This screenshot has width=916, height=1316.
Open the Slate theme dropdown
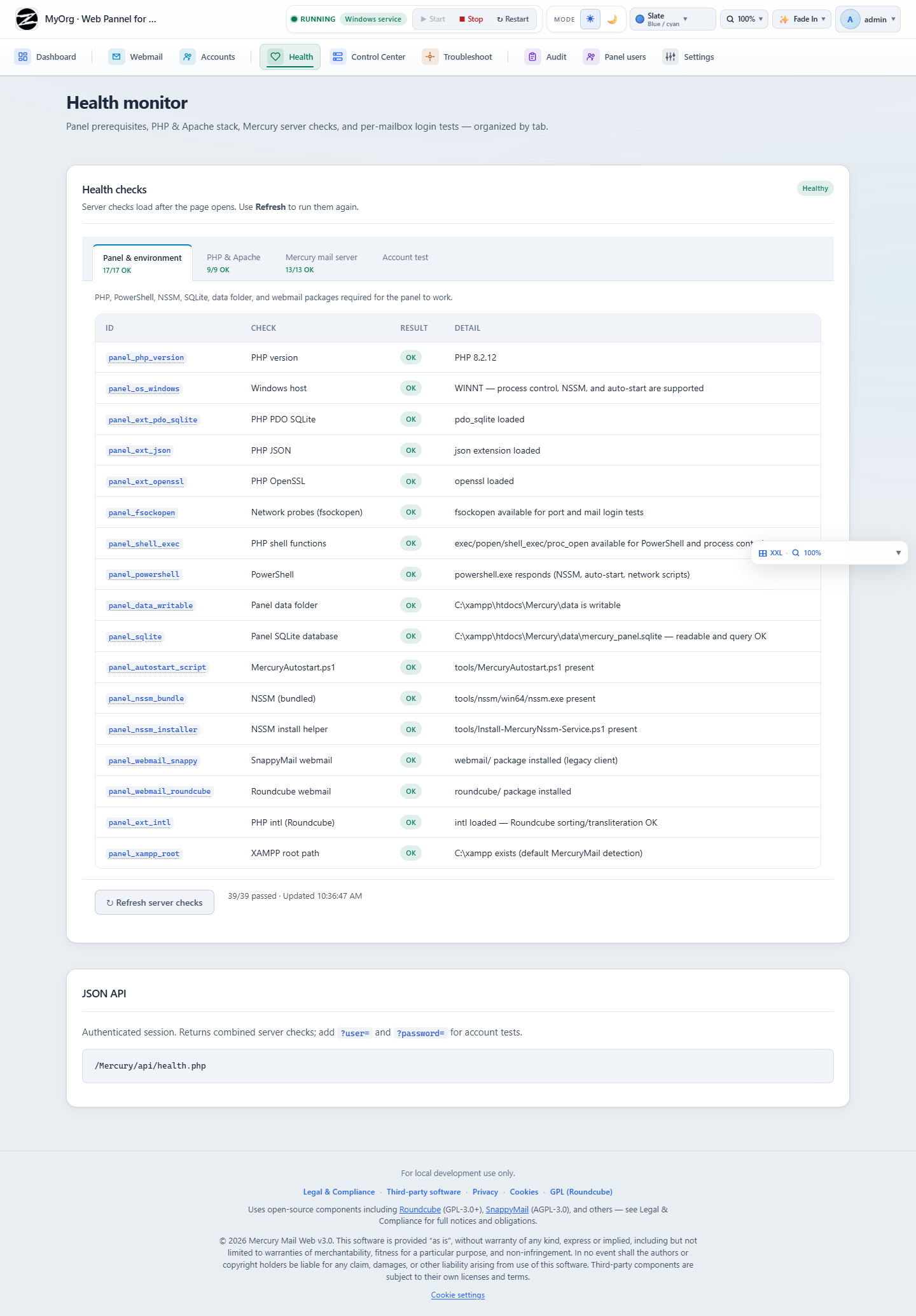pyautogui.click(x=672, y=19)
